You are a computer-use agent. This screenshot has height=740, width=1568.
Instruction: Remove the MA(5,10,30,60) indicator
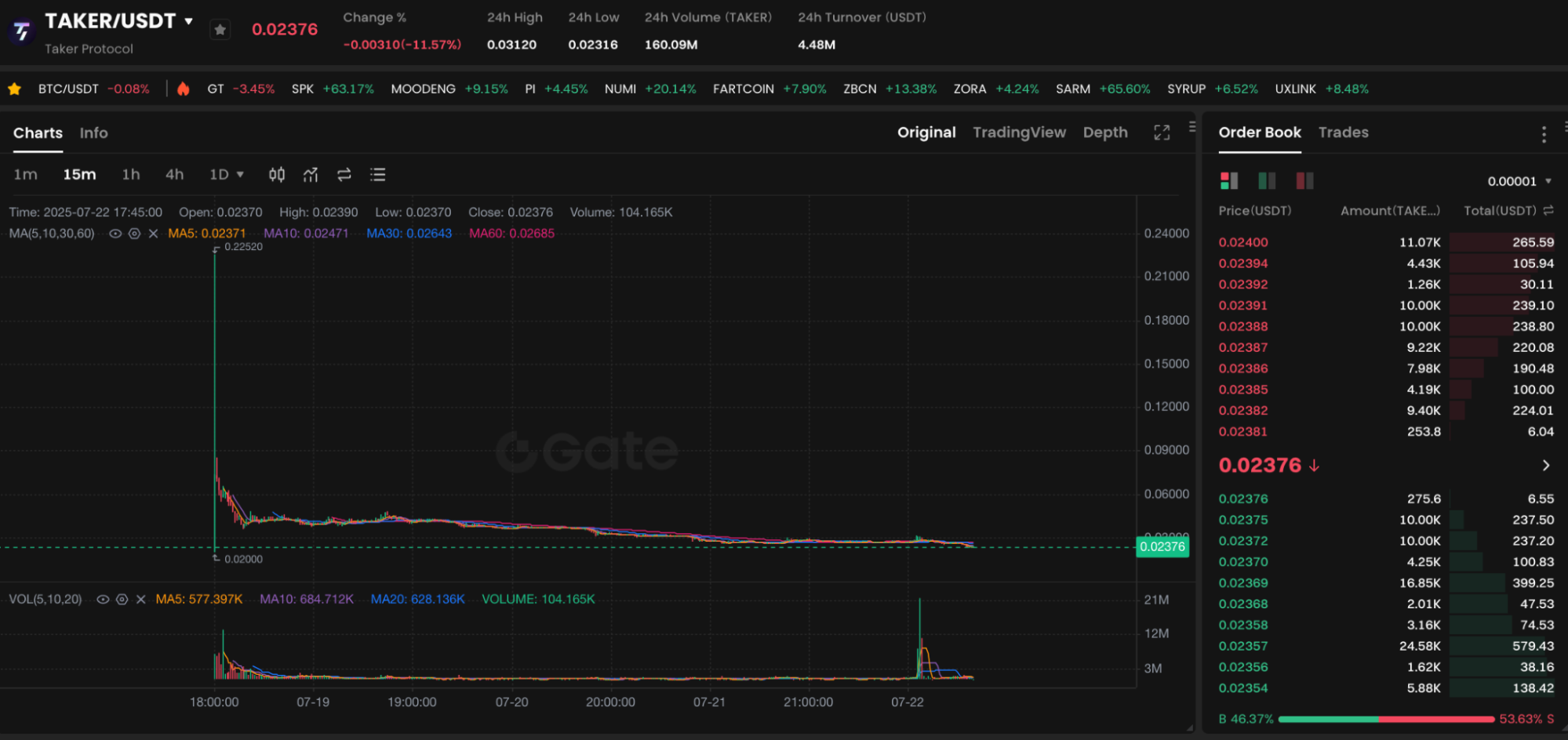tap(153, 234)
